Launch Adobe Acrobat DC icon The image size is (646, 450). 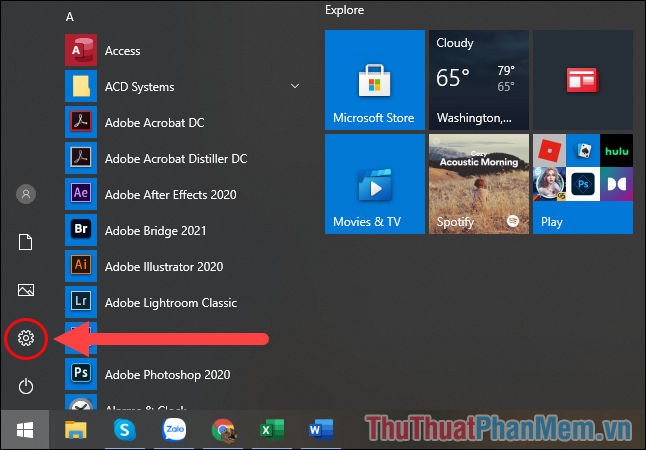81,122
